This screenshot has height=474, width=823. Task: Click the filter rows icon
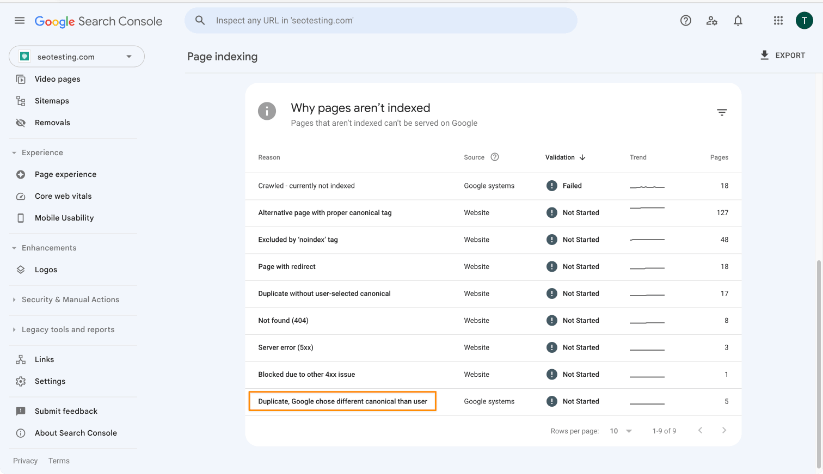(x=722, y=112)
